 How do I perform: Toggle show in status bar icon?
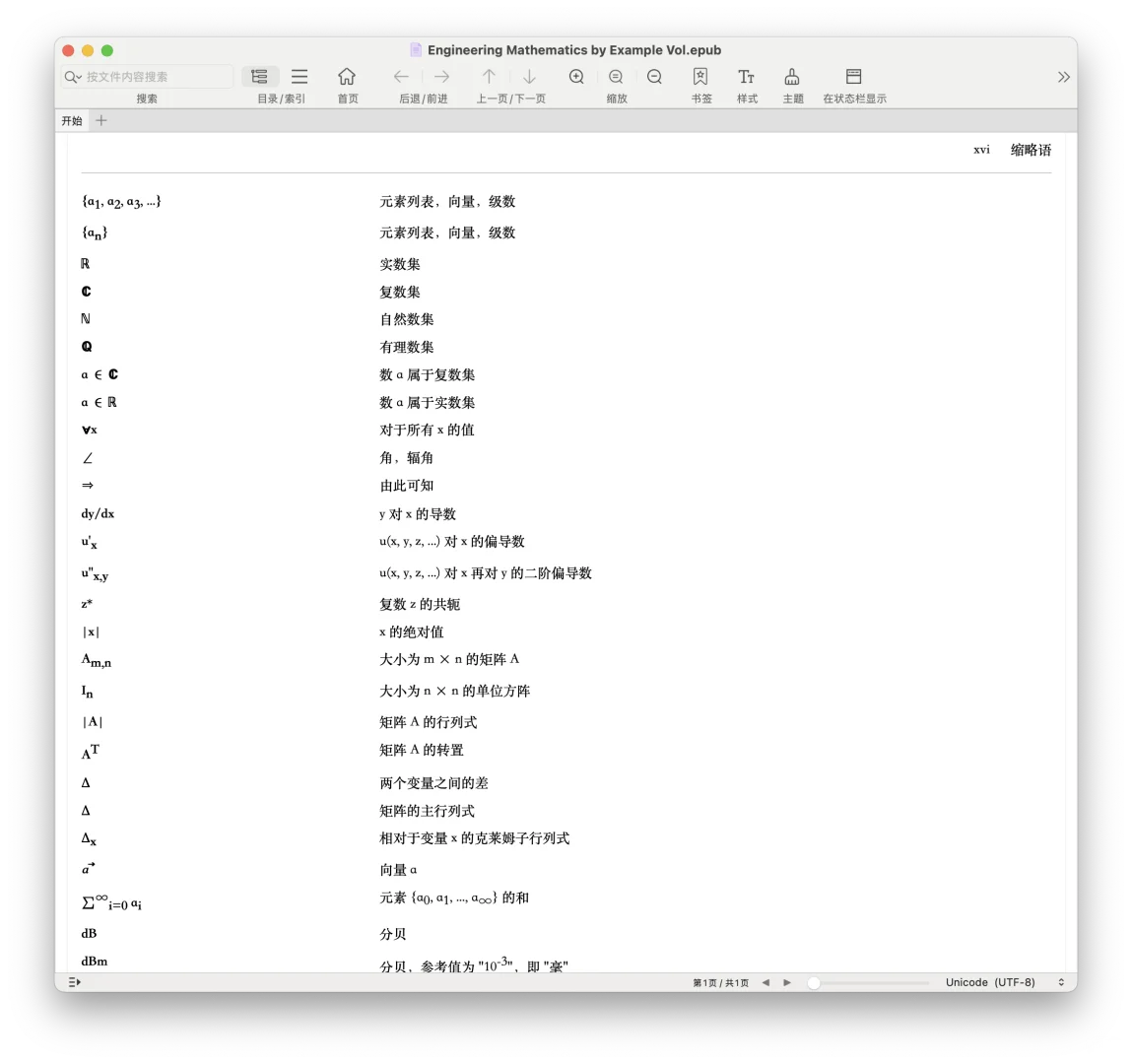pyautogui.click(x=853, y=77)
